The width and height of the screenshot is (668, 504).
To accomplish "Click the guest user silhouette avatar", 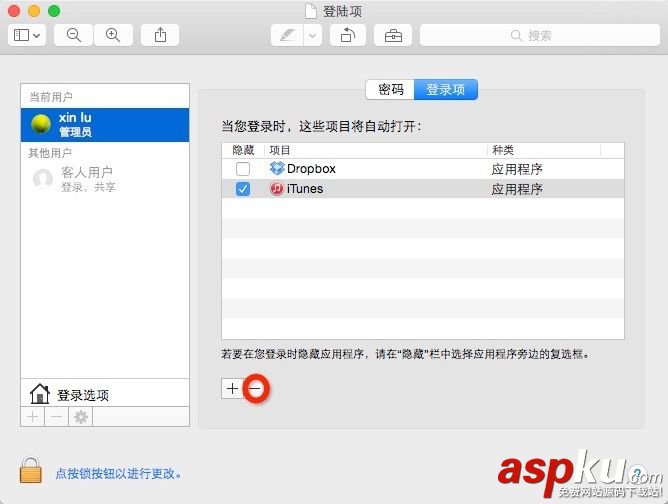I will 43,179.
